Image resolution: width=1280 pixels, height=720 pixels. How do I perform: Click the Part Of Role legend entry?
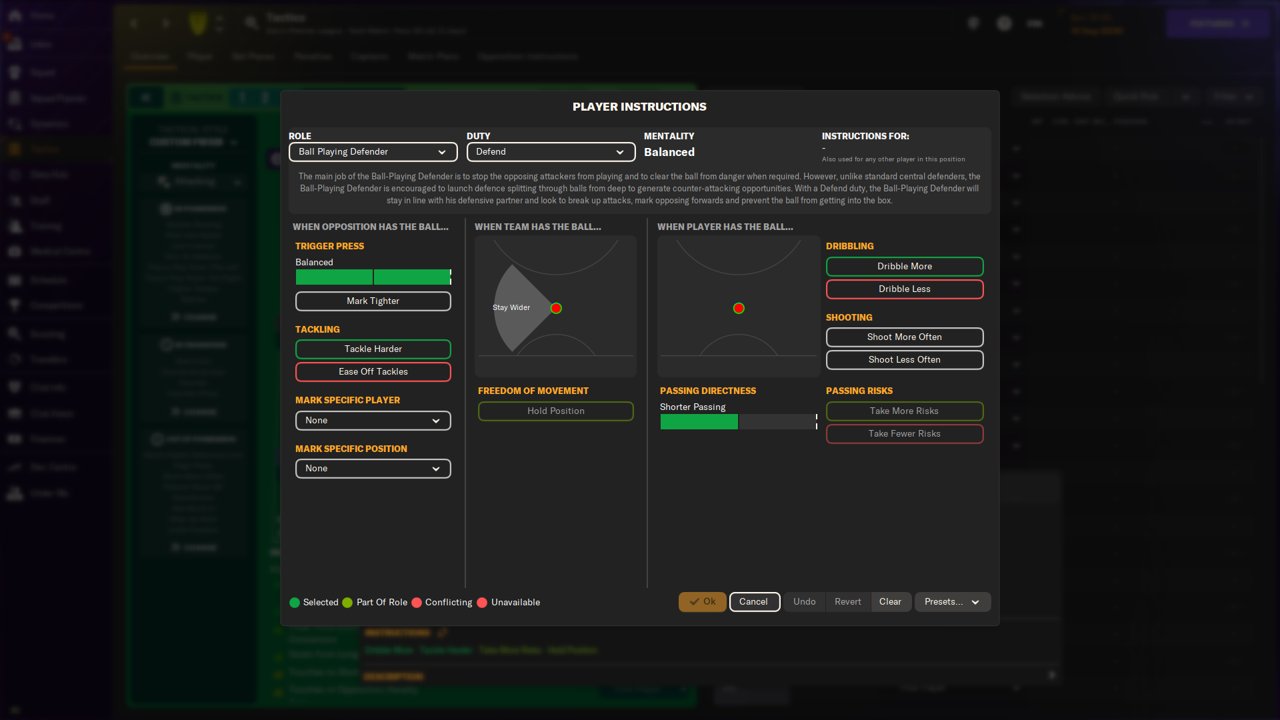(x=375, y=603)
